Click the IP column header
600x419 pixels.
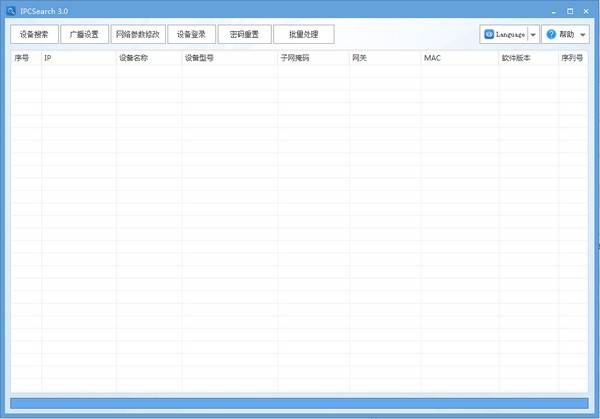[x=78, y=58]
